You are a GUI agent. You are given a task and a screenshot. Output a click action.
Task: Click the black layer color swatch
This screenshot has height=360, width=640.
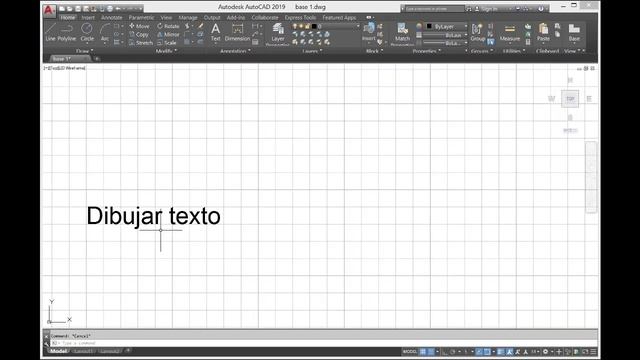[314, 27]
